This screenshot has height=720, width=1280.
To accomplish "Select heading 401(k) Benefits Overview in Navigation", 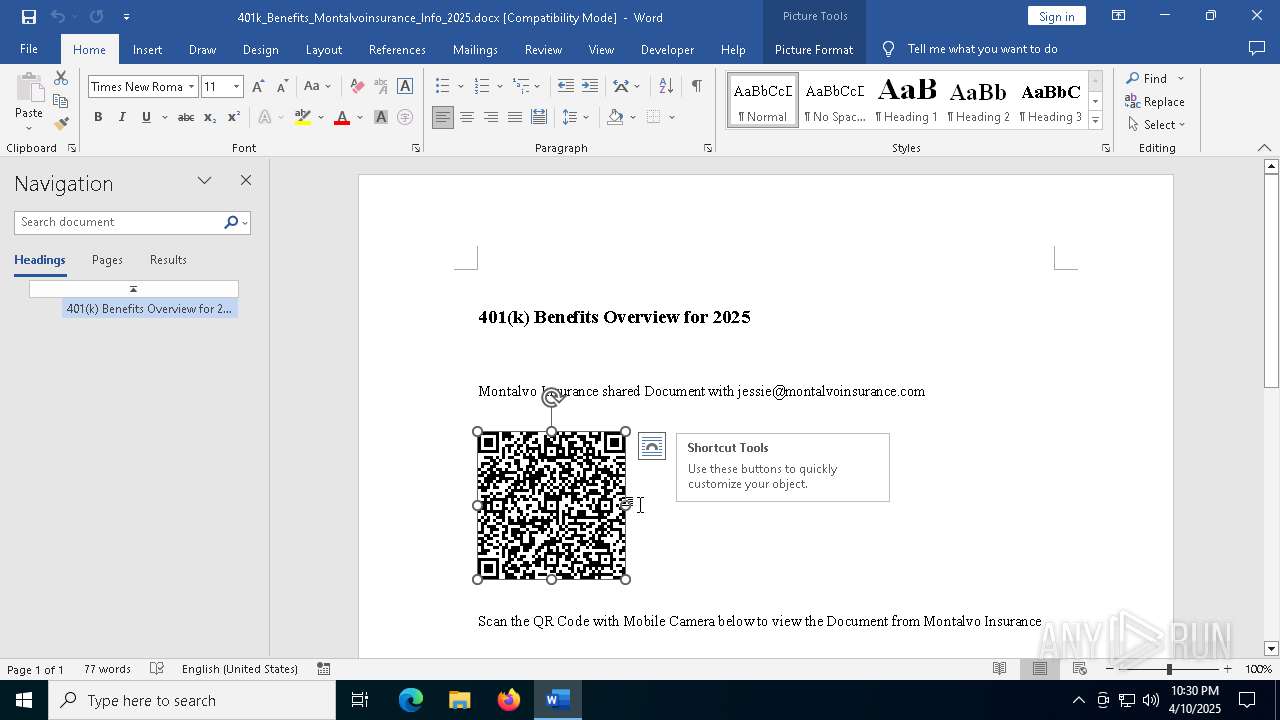I will click(149, 309).
